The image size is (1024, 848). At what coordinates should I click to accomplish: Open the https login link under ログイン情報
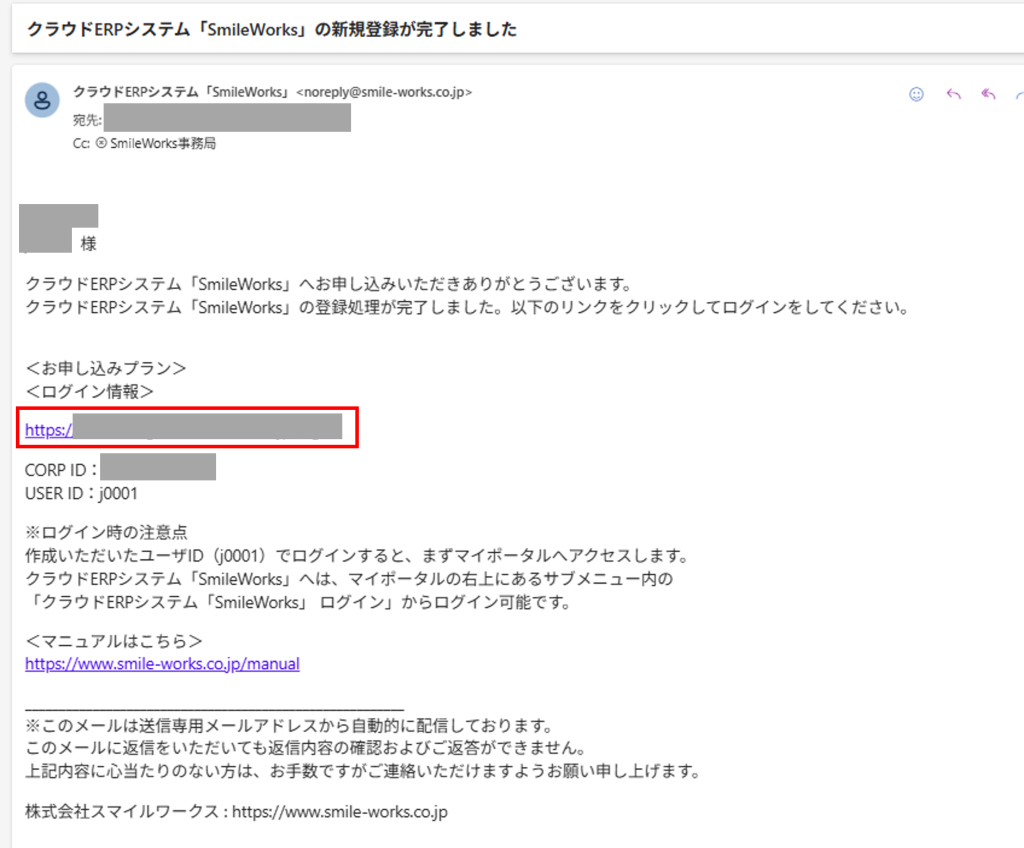[x=184, y=429]
